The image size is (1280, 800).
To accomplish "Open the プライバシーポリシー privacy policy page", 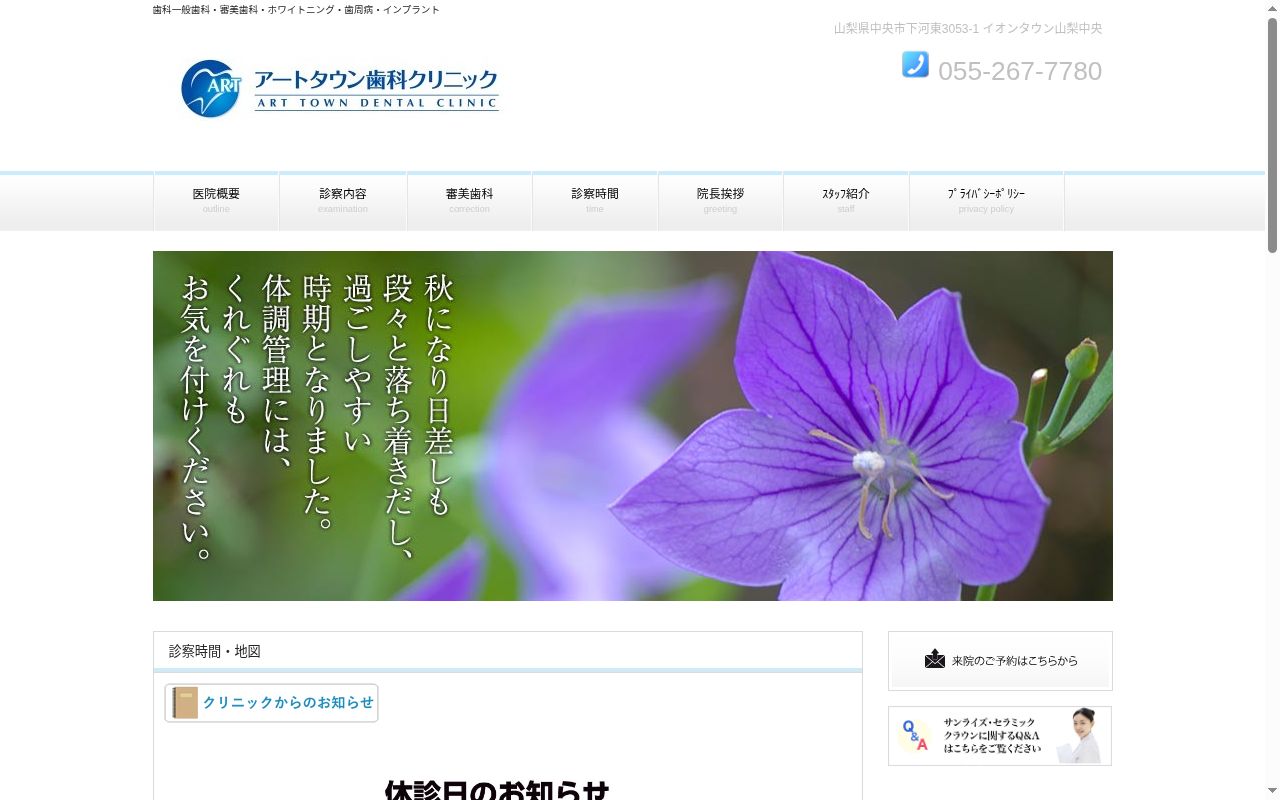I will pos(986,201).
